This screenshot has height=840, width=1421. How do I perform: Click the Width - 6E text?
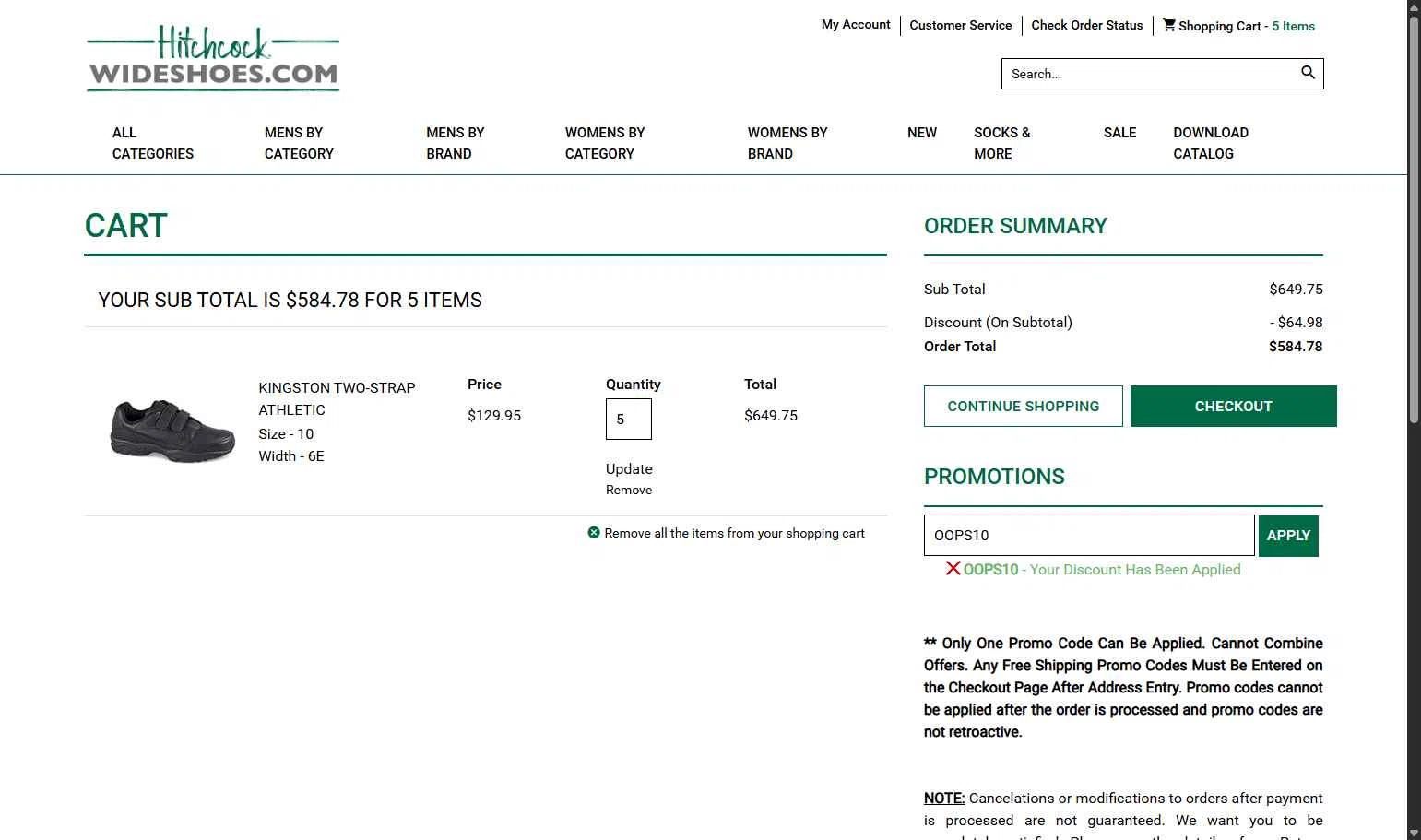tap(291, 455)
